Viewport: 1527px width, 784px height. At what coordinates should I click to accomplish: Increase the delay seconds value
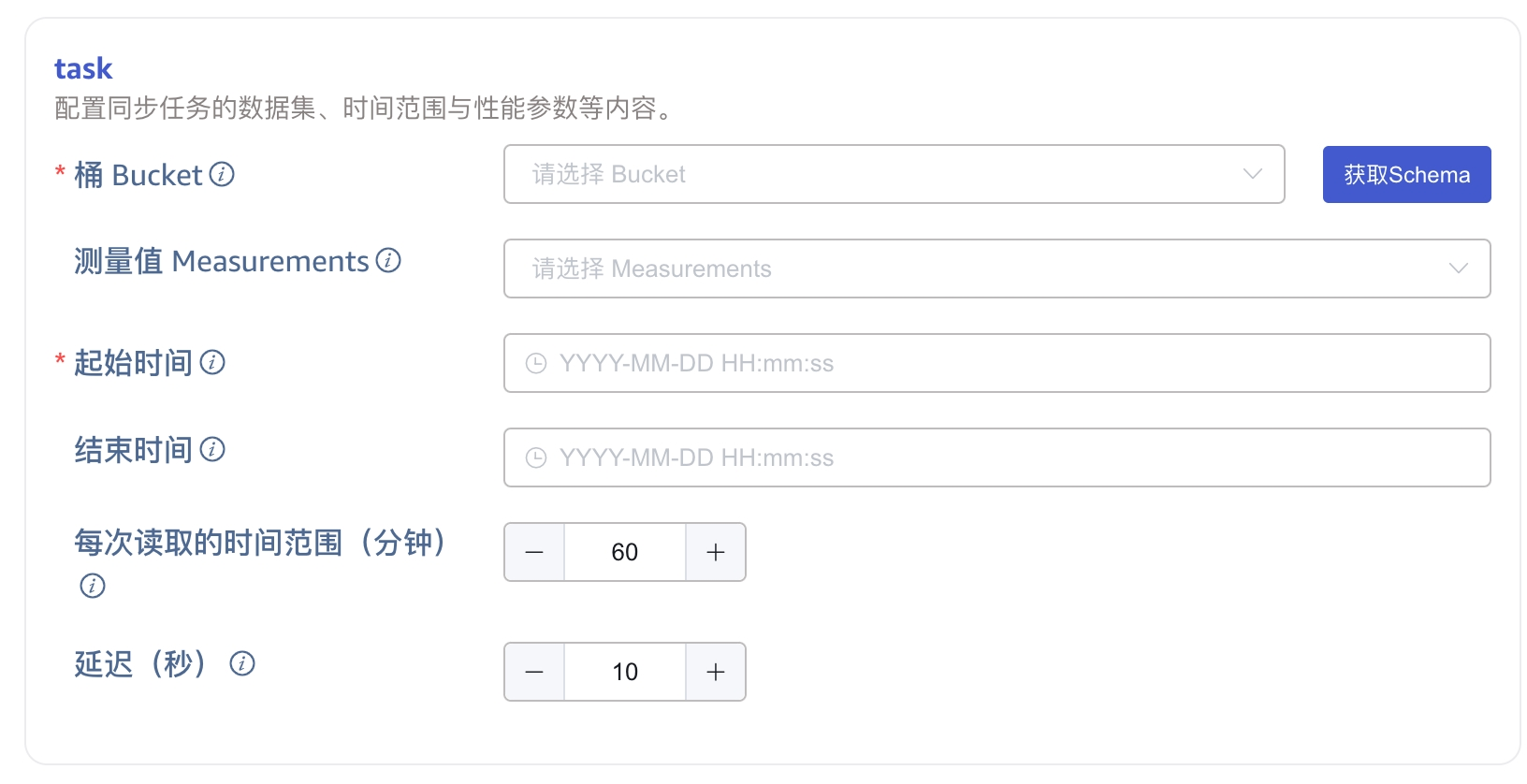point(716,672)
